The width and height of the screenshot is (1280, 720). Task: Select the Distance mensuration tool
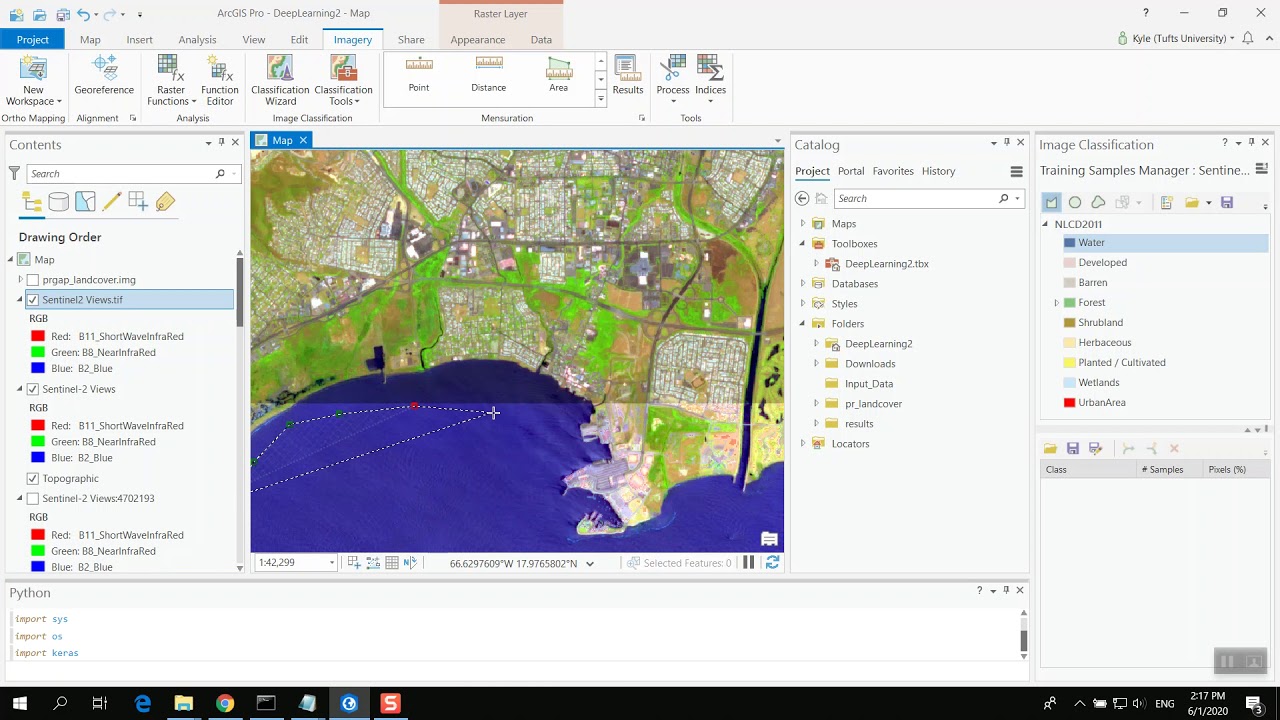pos(489,75)
